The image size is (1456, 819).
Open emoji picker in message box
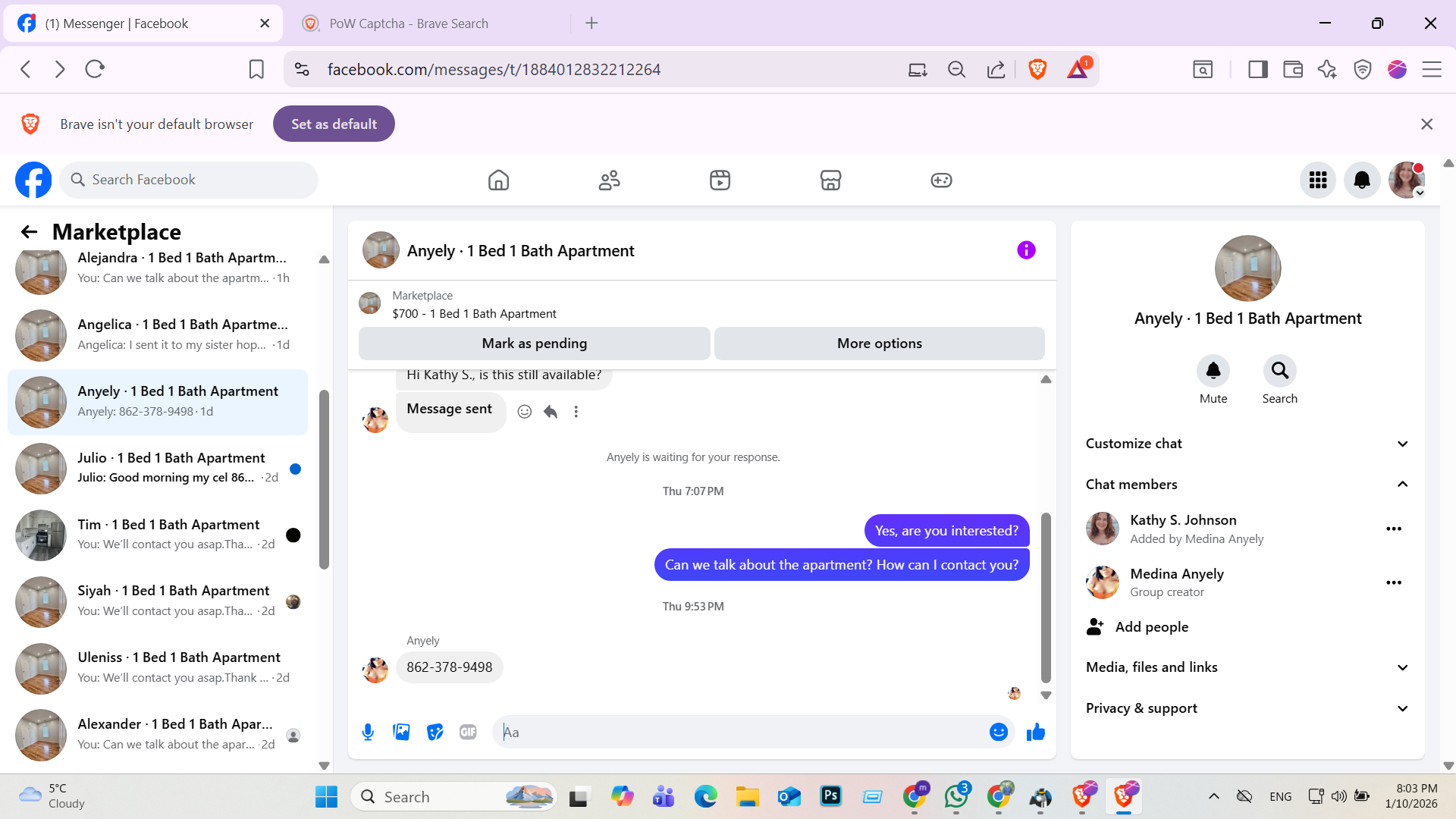998,732
